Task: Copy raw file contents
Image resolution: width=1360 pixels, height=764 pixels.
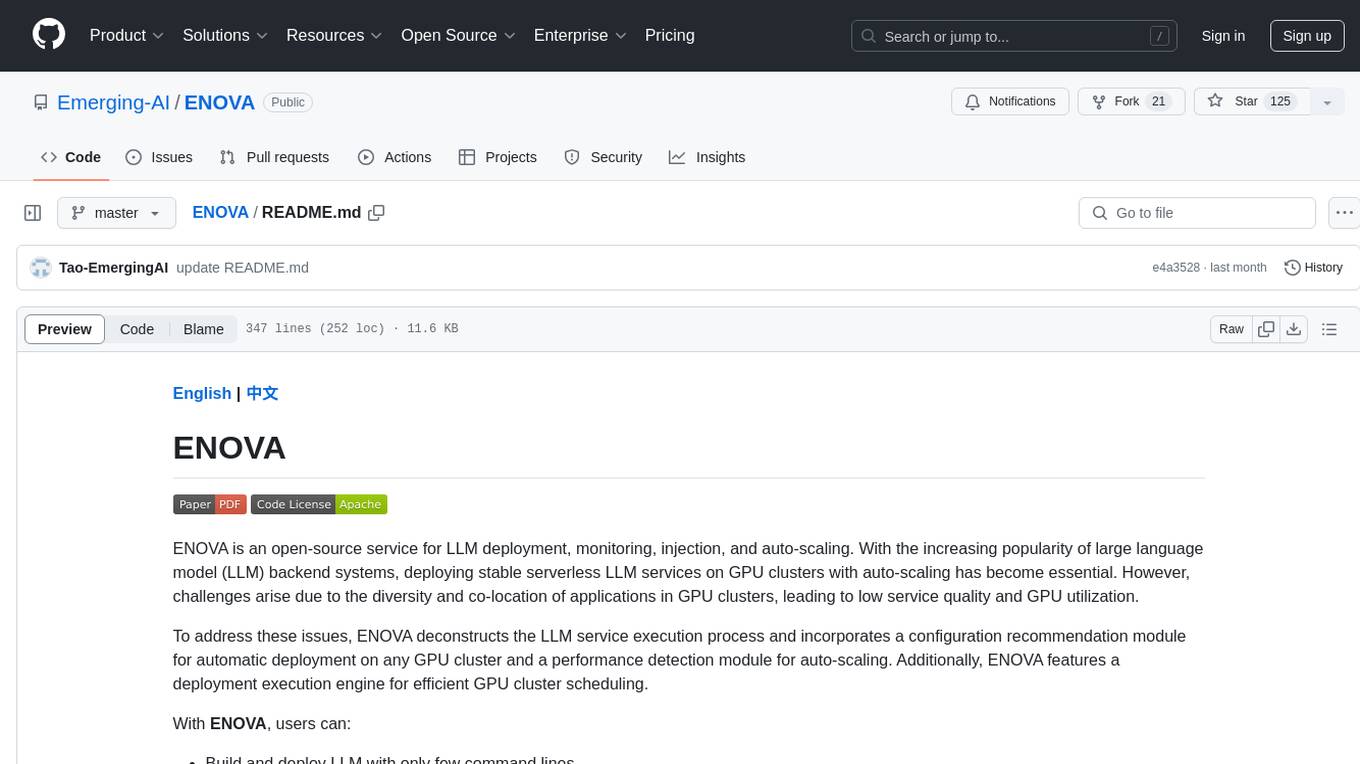Action: pos(1266,329)
